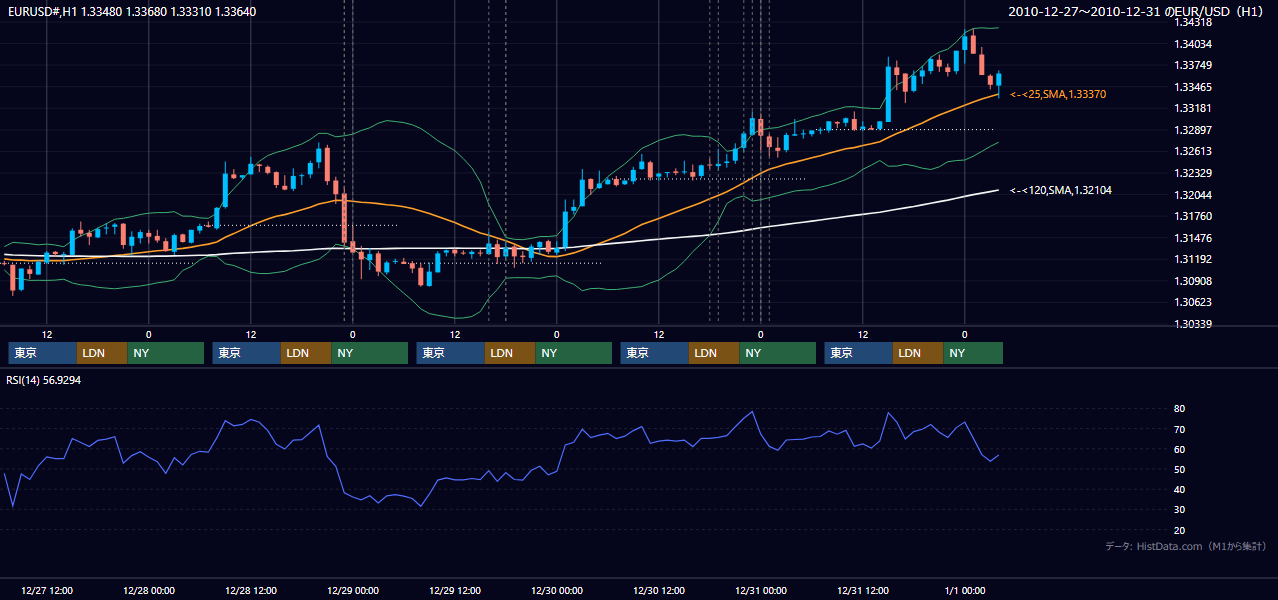
Task: Click the RSI scale value 30
Action: click(1179, 509)
